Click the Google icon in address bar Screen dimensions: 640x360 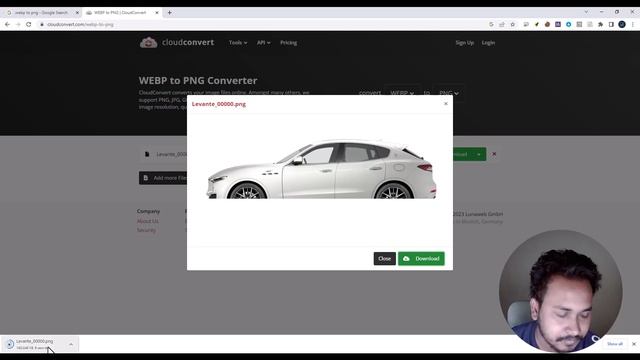click(x=491, y=24)
